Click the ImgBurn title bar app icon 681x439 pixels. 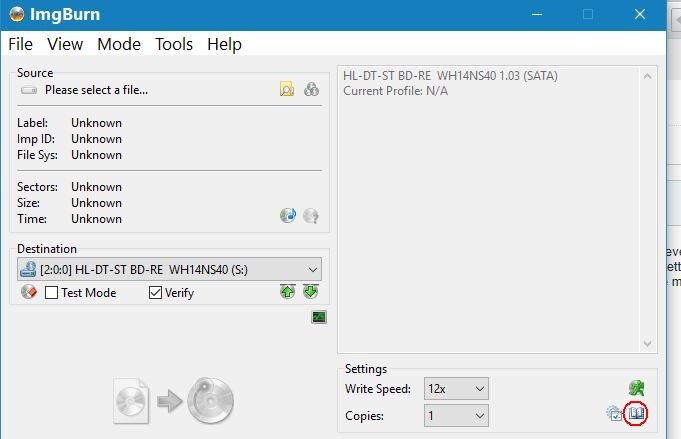coord(17,14)
